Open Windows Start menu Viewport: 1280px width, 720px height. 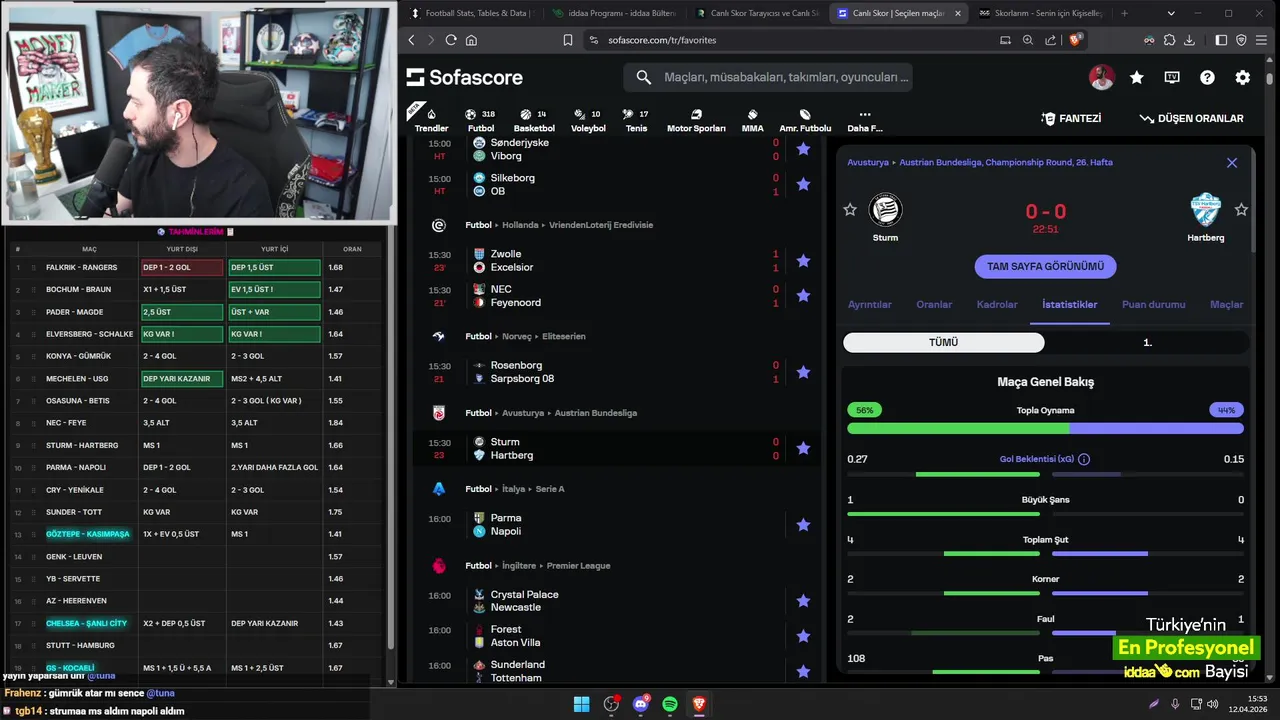click(581, 704)
